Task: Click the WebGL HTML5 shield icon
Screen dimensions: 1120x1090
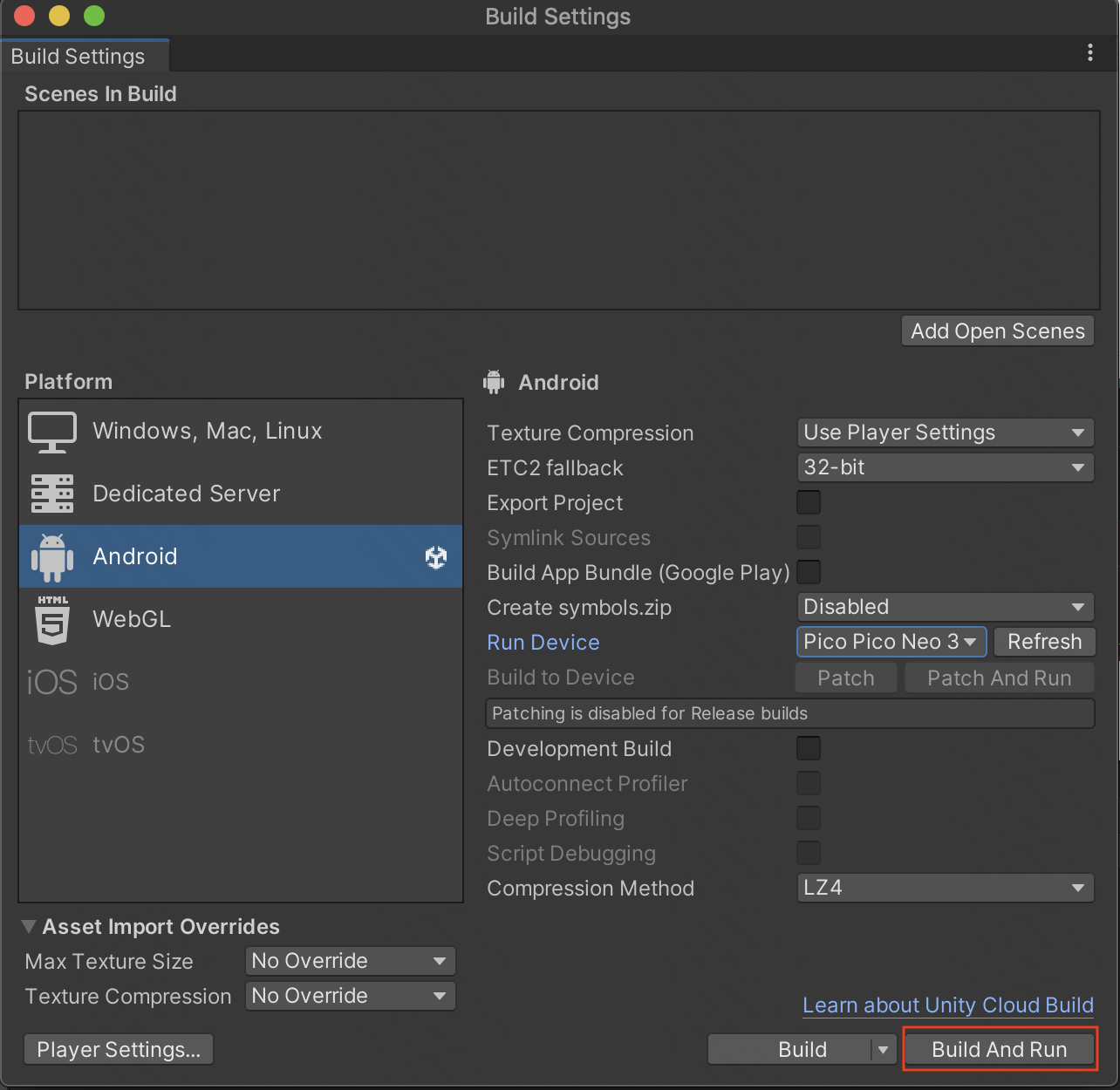Action: [x=52, y=620]
